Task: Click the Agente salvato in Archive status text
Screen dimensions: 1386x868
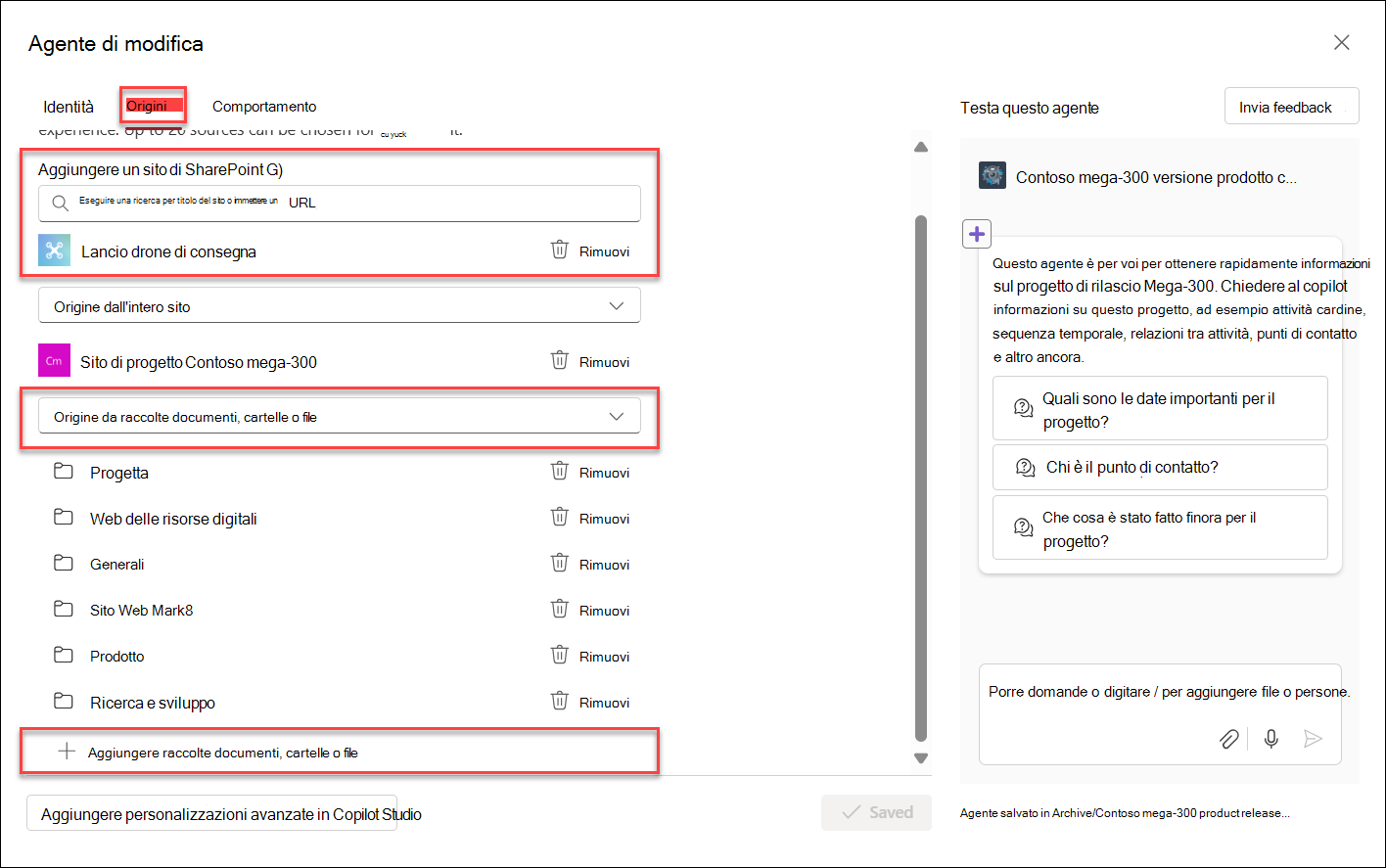Action: click(x=1125, y=813)
